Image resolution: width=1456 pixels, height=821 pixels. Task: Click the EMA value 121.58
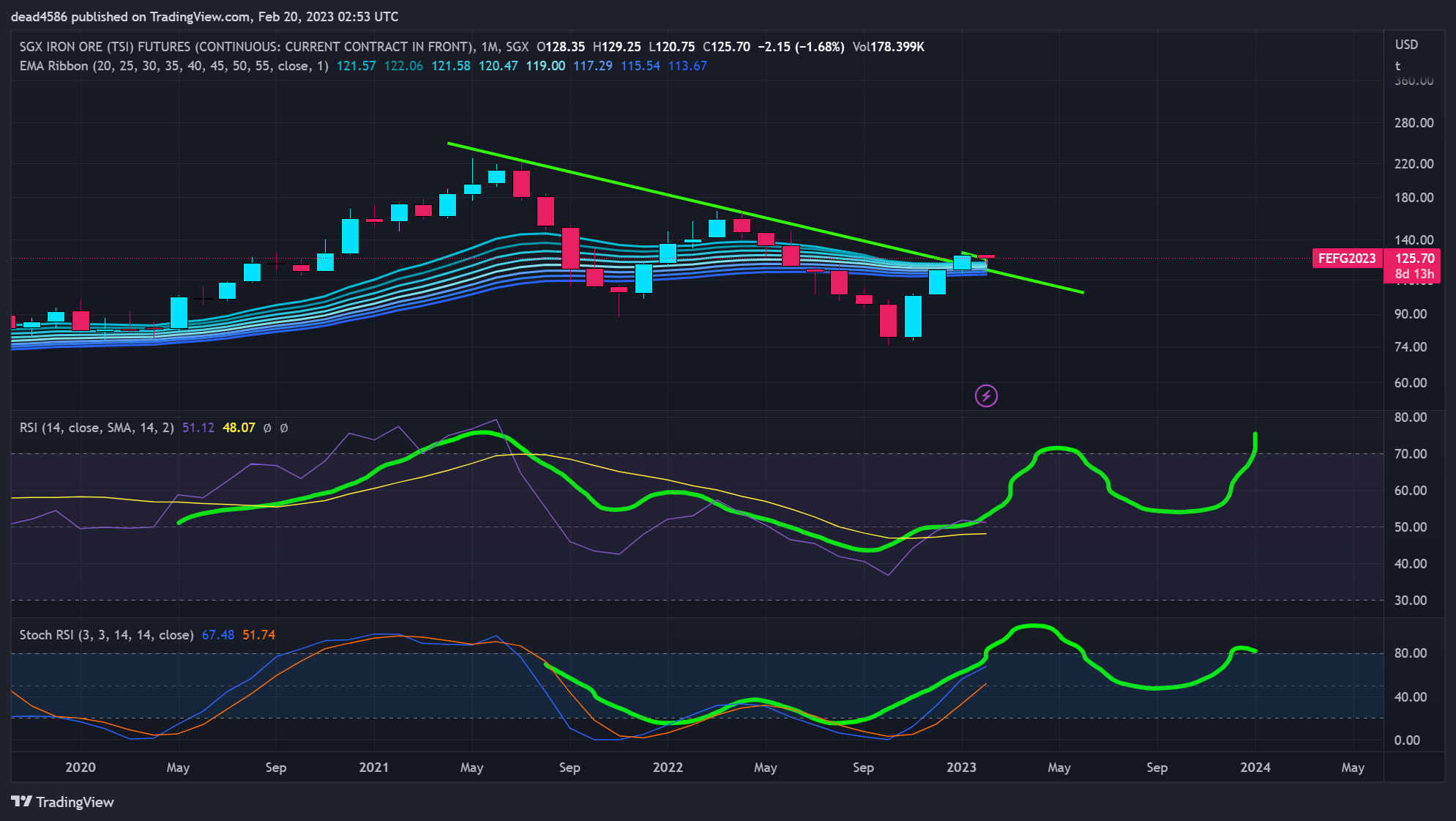tap(451, 66)
